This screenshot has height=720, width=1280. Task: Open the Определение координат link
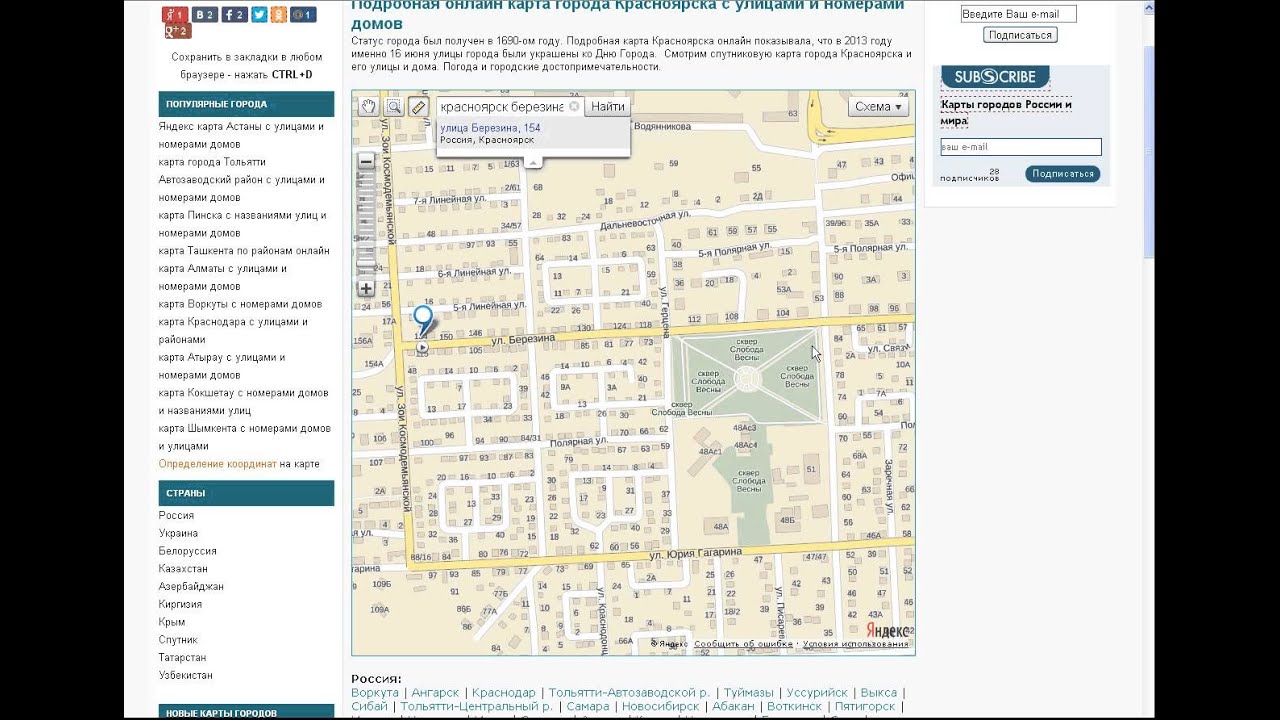click(x=217, y=464)
